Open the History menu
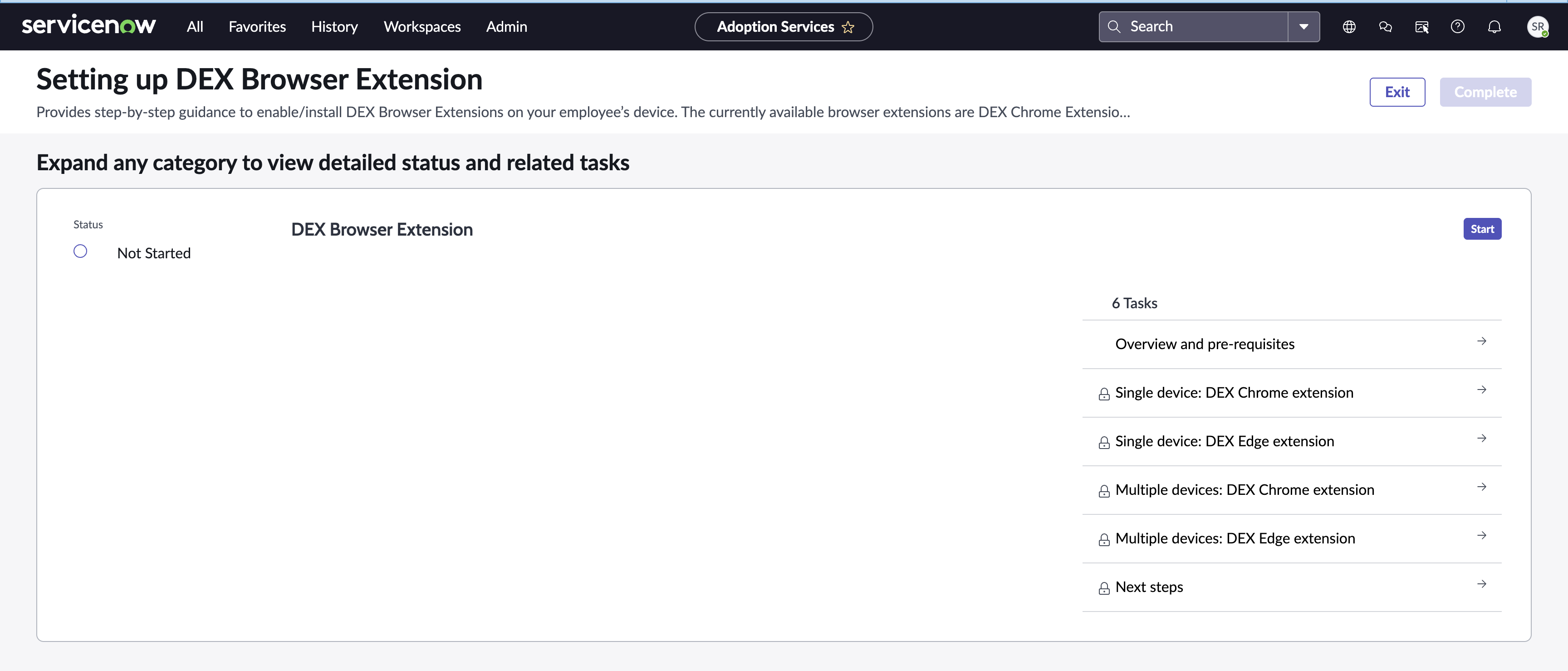 [334, 27]
